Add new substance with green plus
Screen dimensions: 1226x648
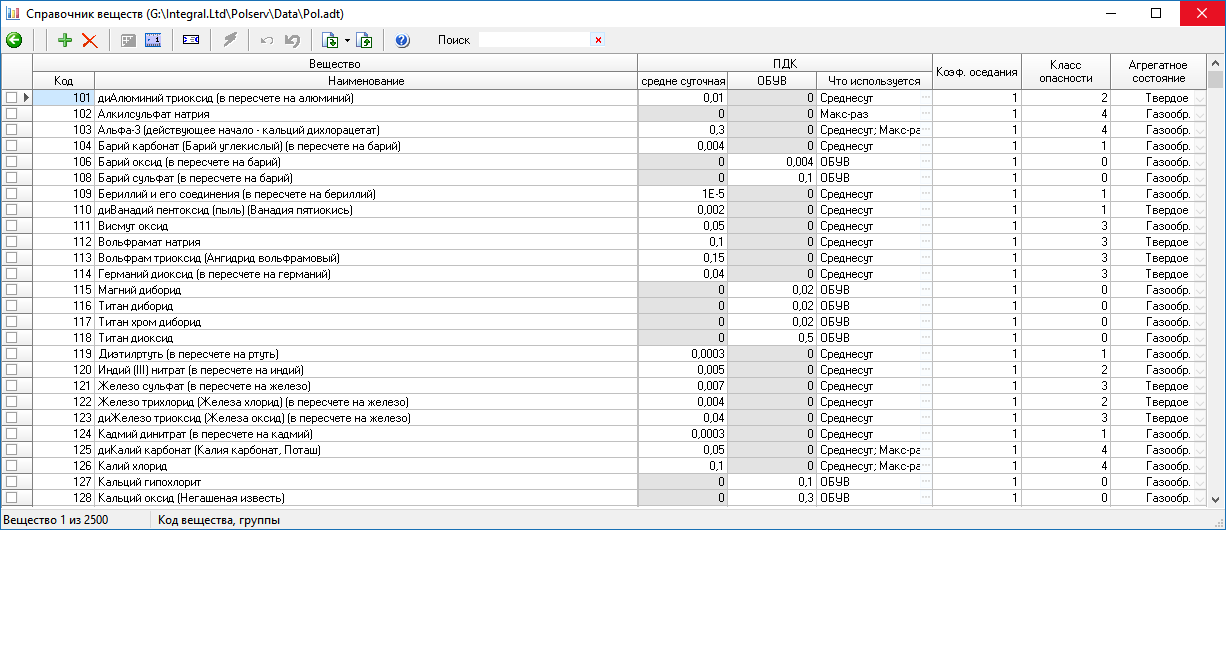pos(65,40)
